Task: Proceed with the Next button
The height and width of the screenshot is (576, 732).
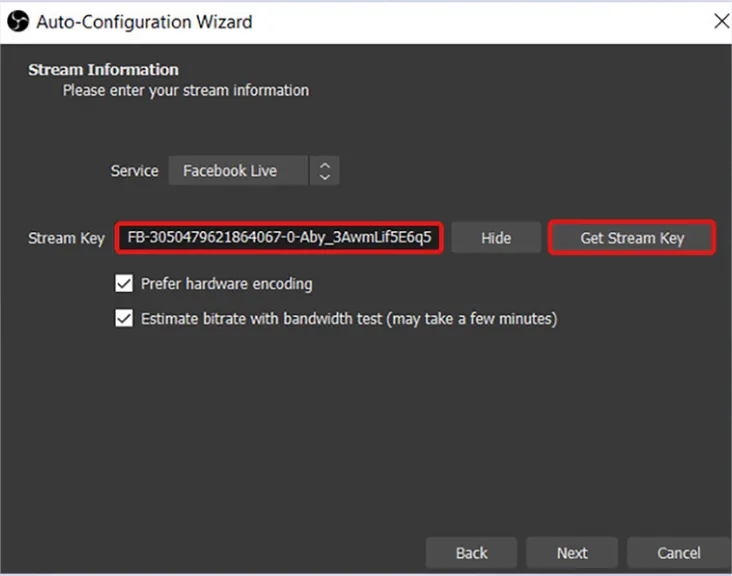Action: tap(572, 553)
